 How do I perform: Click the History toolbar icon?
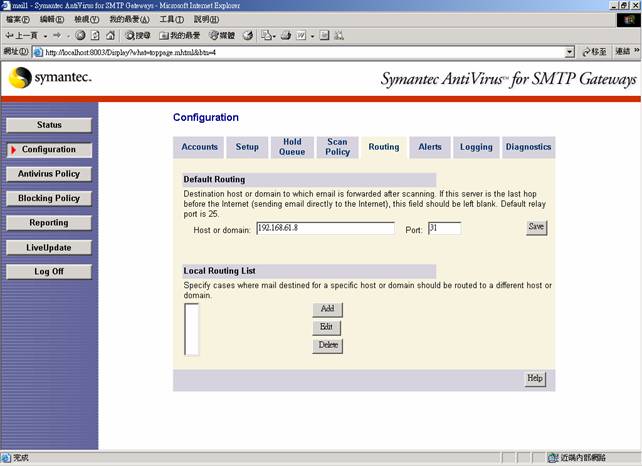[x=248, y=36]
